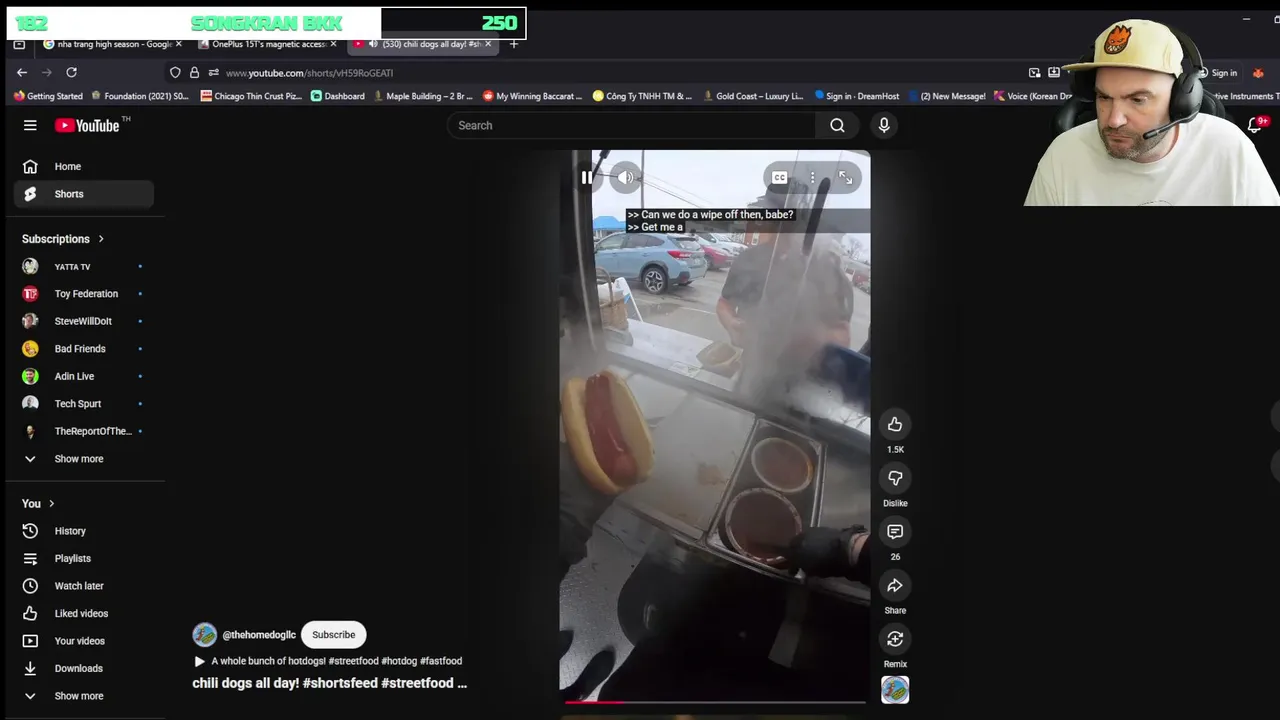Open YouTube notifications bell
This screenshot has height=720, width=1280.
tap(1255, 125)
